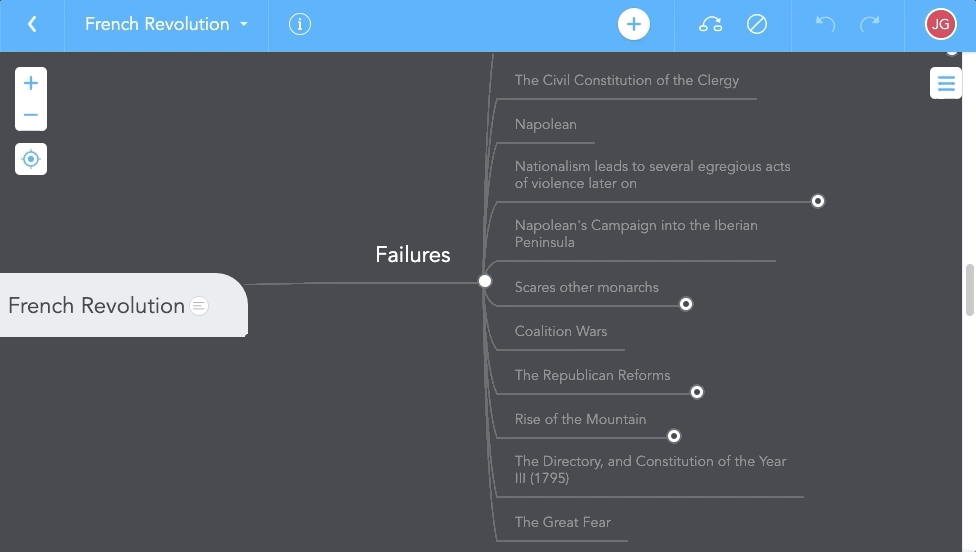Click the add node plus button

(633, 24)
